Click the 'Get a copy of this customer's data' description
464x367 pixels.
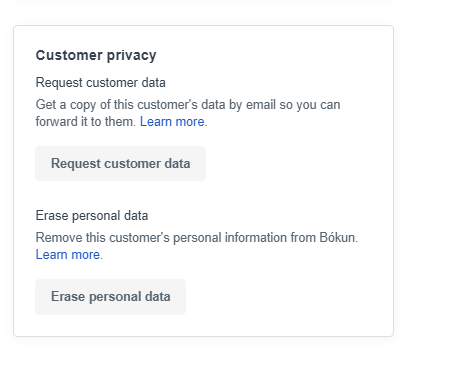(188, 113)
